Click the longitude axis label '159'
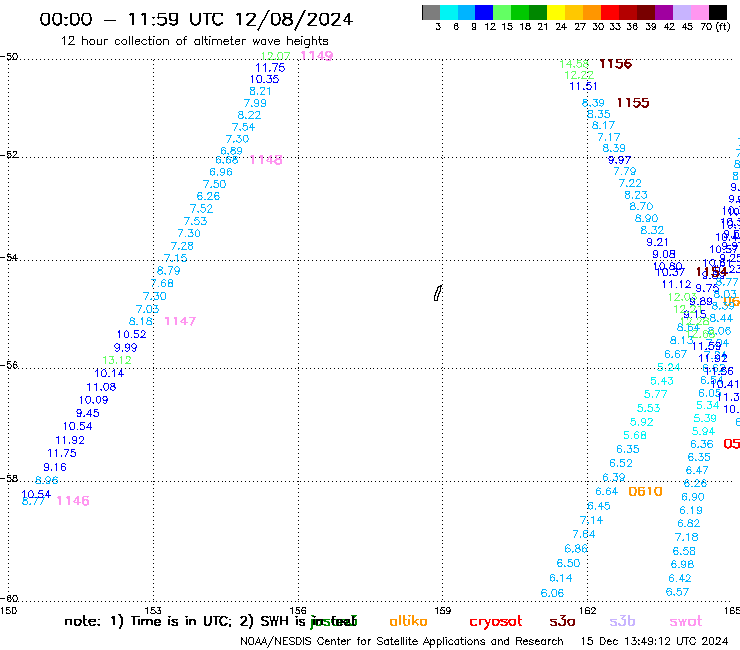Screen dimensions: 740x650 point(443,611)
